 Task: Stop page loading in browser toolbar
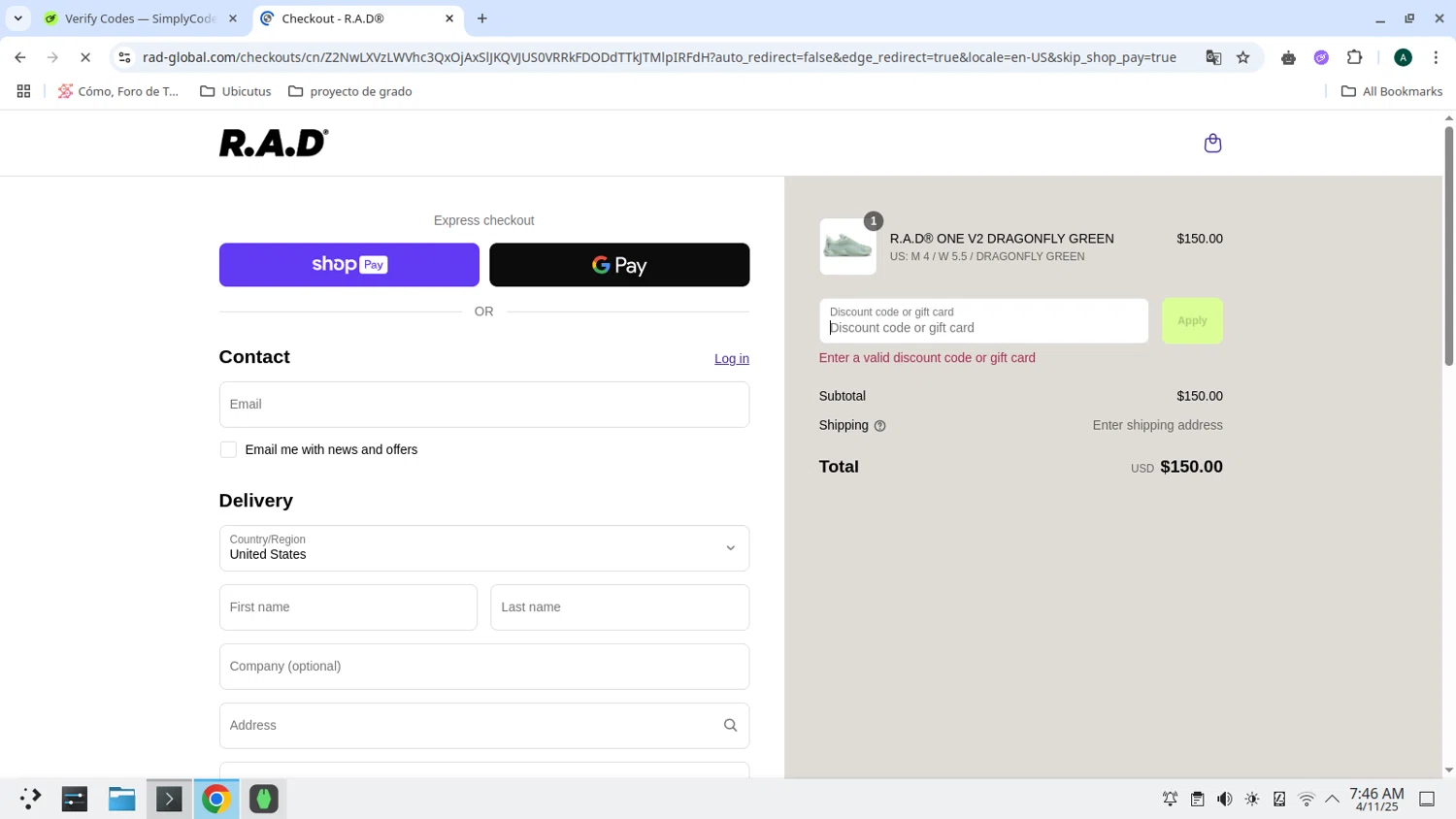pyautogui.click(x=85, y=57)
